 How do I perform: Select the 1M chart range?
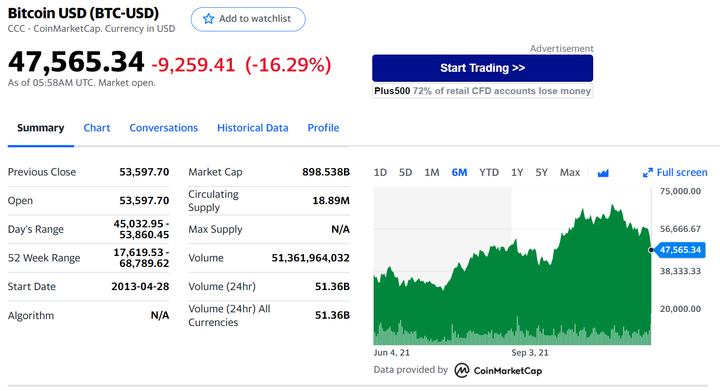tap(432, 173)
